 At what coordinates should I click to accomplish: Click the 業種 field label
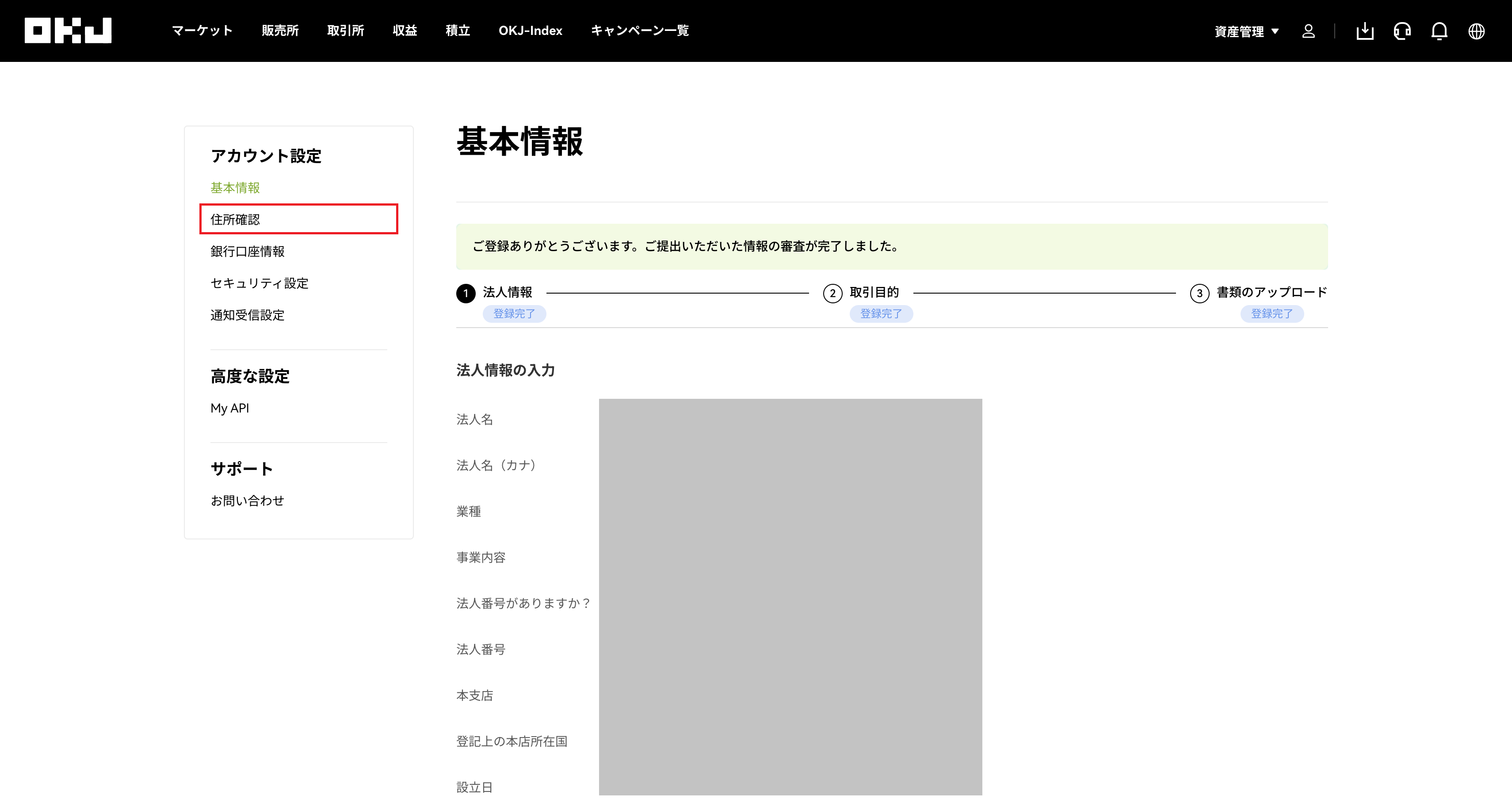click(x=468, y=512)
